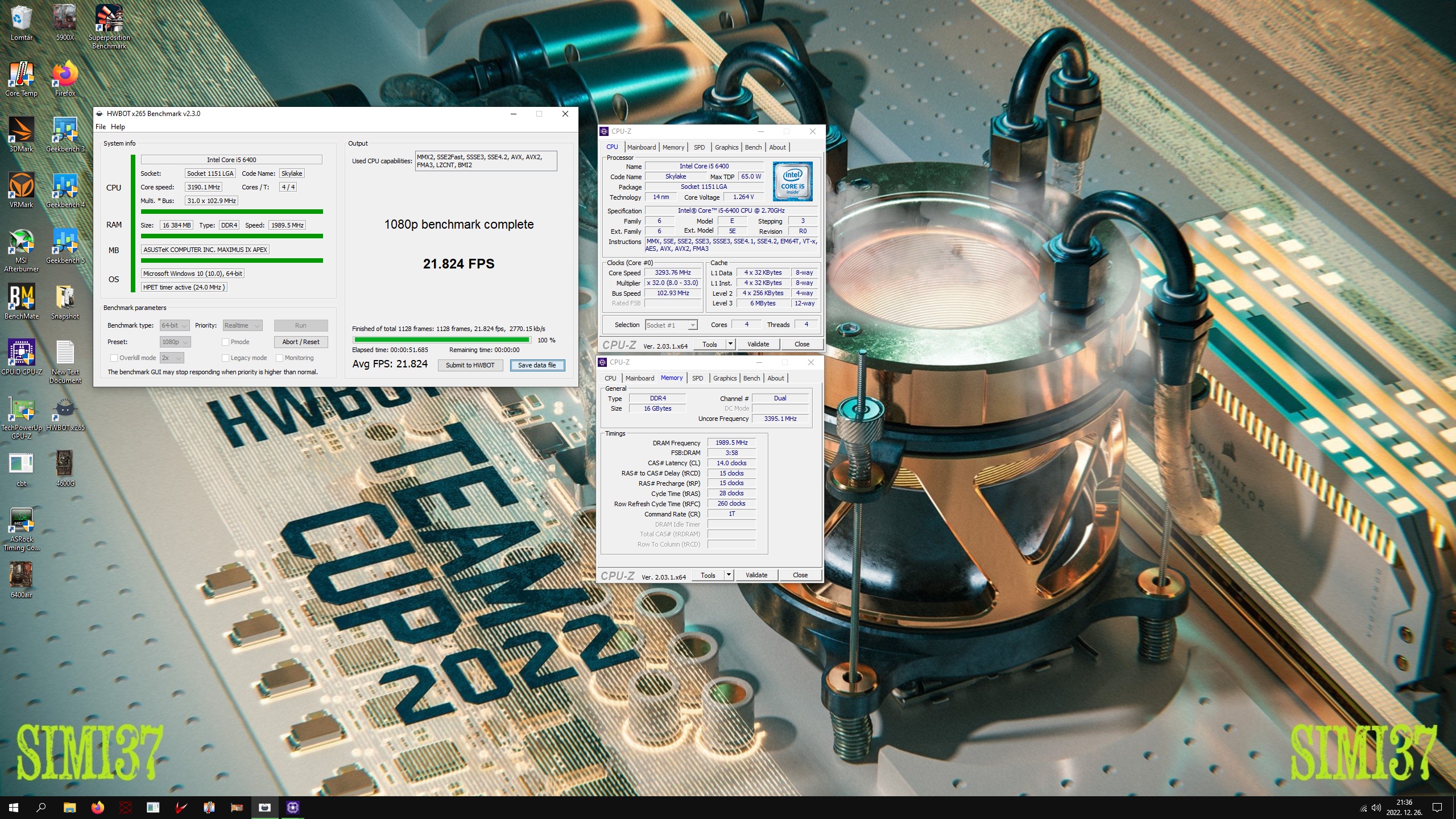
Task: Open the Help menu in HWBOT x265
Action: 118,126
